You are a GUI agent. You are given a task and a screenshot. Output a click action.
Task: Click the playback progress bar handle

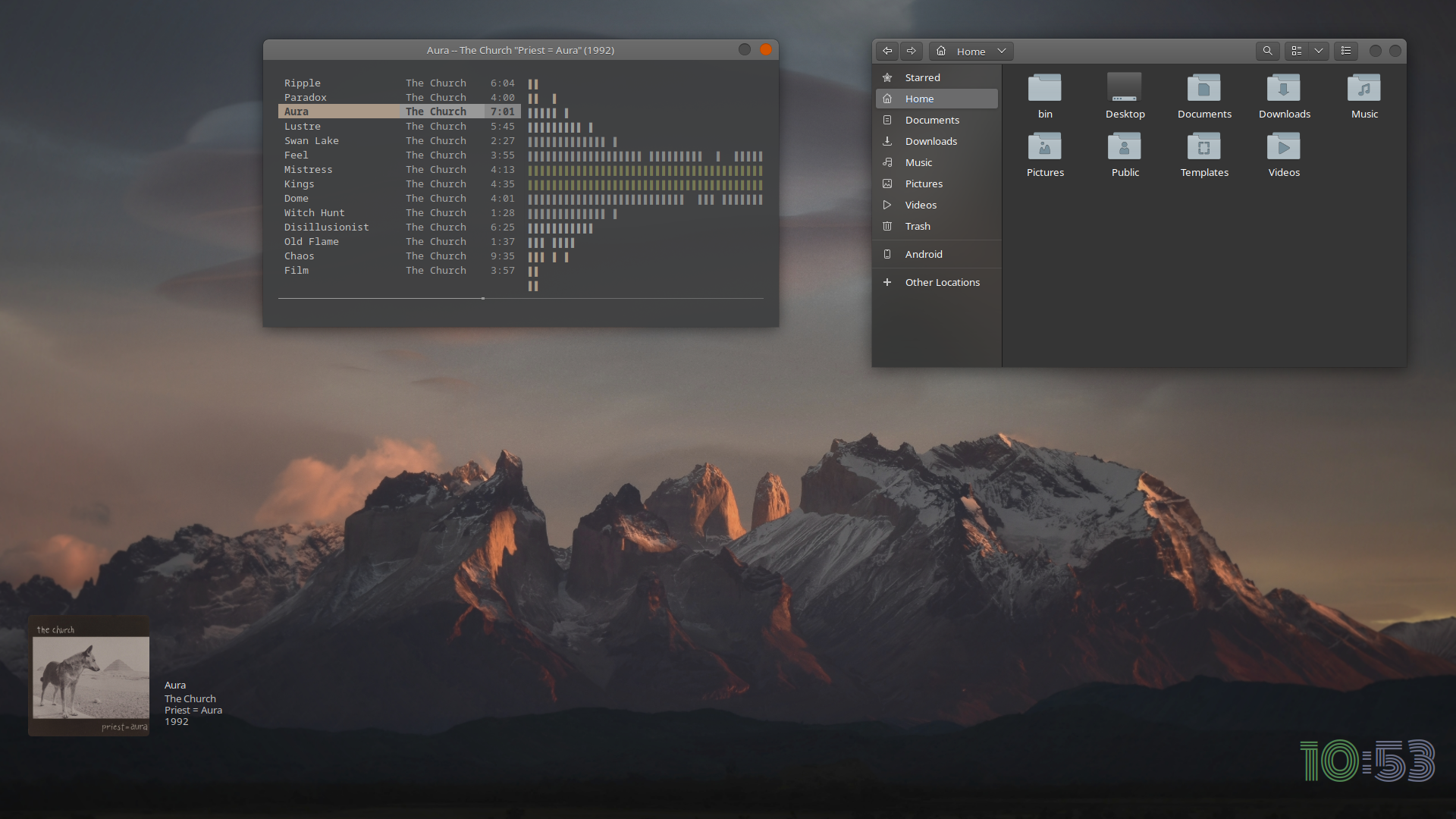[482, 298]
